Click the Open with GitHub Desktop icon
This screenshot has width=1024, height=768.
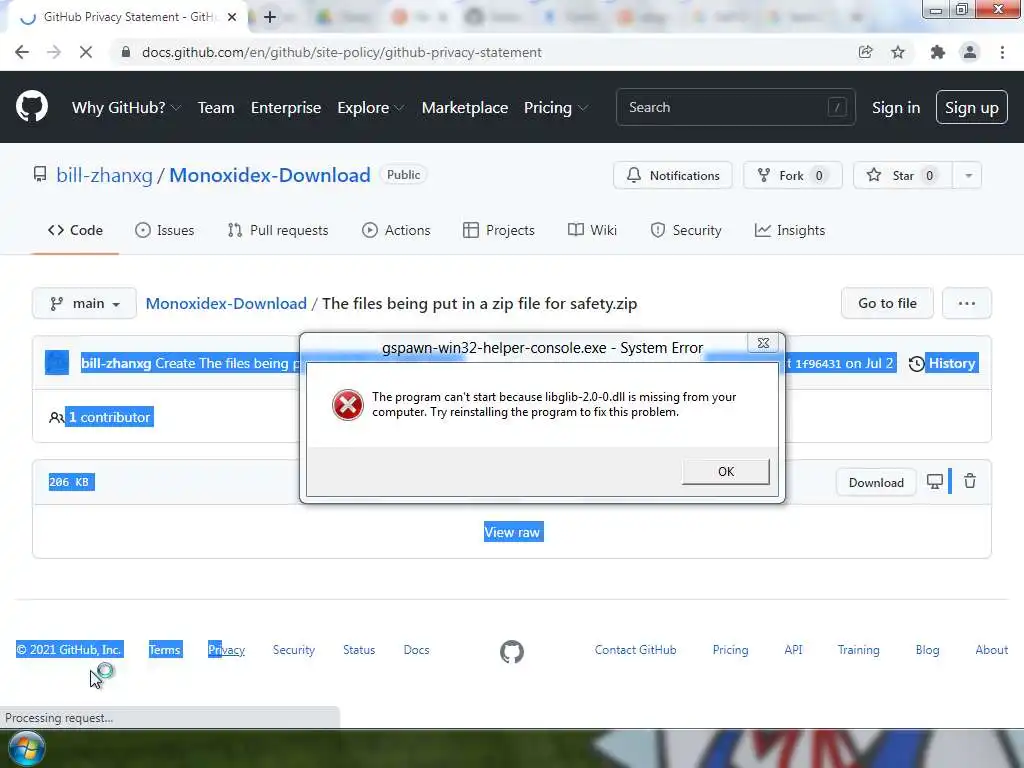935,482
